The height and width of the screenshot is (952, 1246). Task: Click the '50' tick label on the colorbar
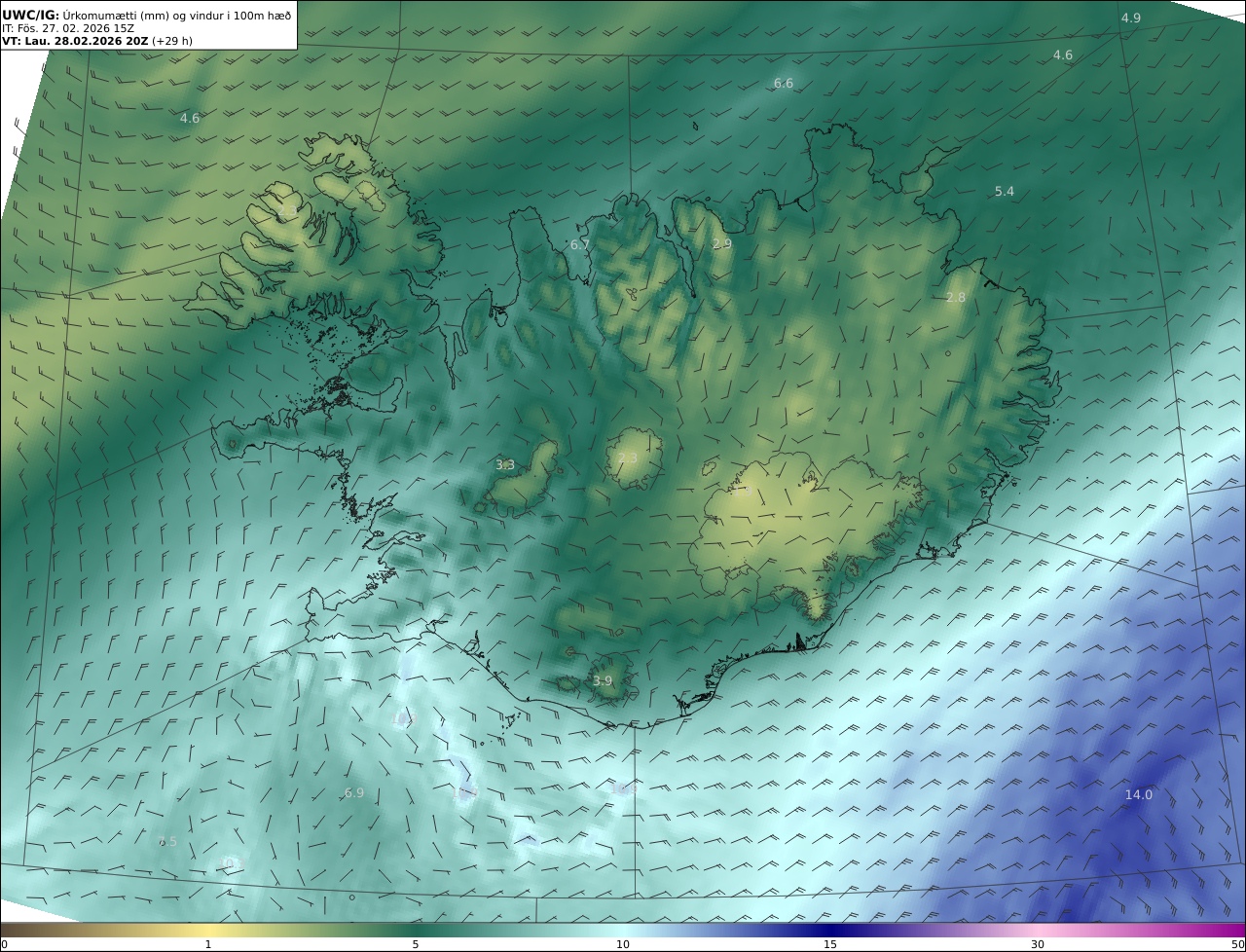tap(1238, 944)
